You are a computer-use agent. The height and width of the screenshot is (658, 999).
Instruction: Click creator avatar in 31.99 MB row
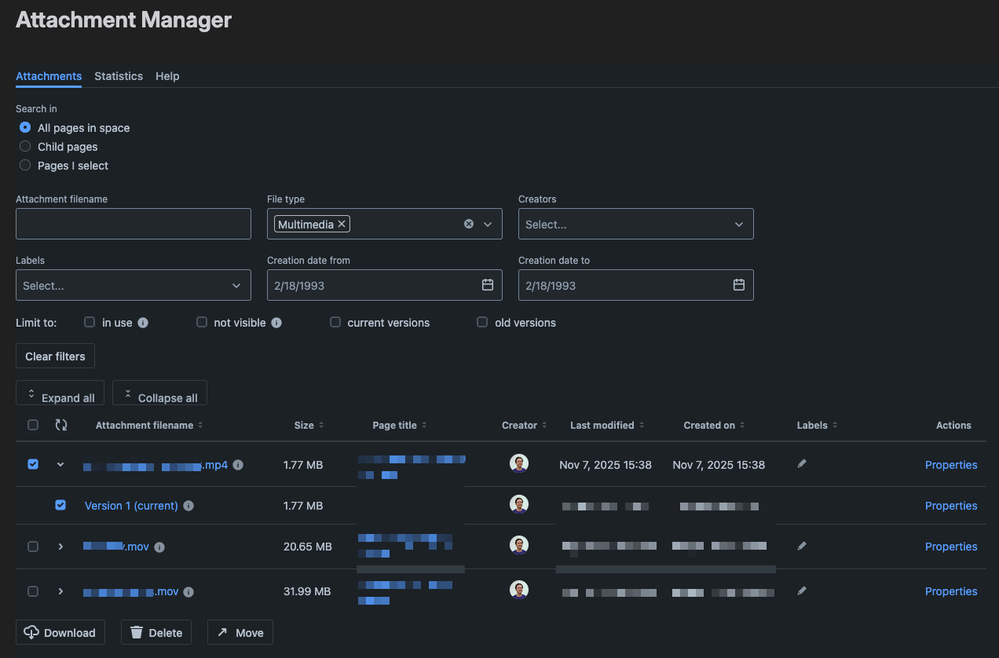519,590
